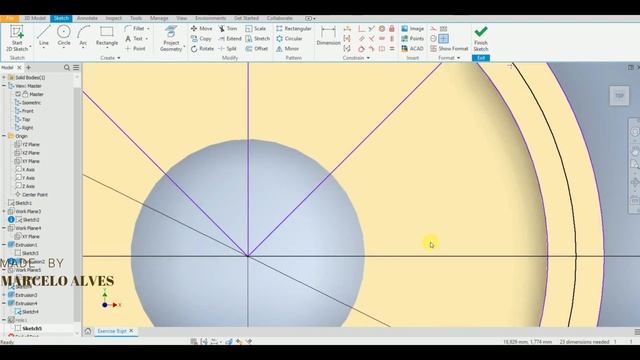640x360 pixels.
Task: Select the Trim tool
Action: pyautogui.click(x=227, y=29)
